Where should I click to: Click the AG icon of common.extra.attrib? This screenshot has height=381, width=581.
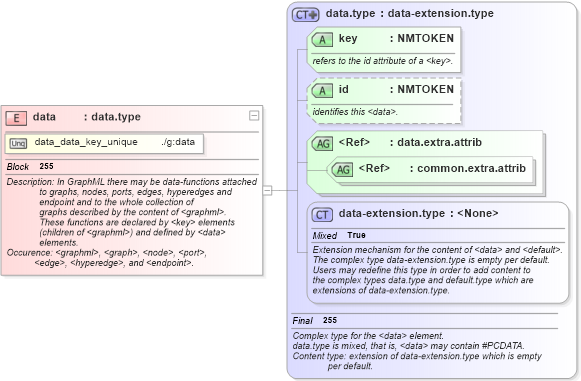click(x=342, y=169)
